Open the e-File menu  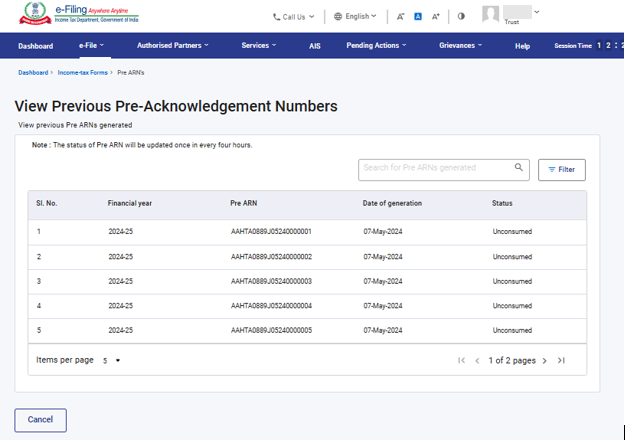tap(91, 46)
